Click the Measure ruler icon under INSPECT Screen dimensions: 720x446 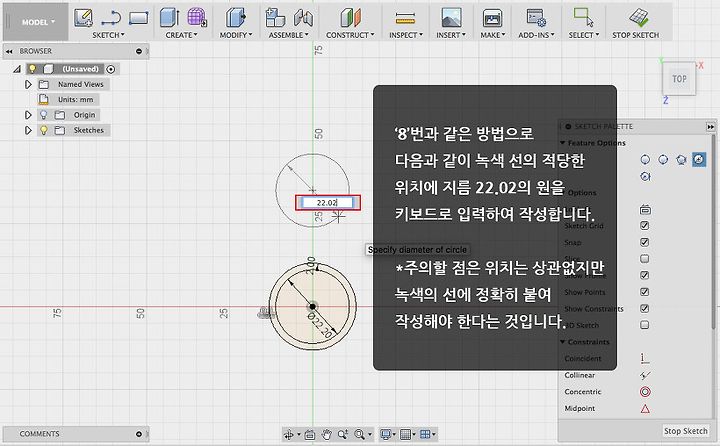pyautogui.click(x=405, y=18)
